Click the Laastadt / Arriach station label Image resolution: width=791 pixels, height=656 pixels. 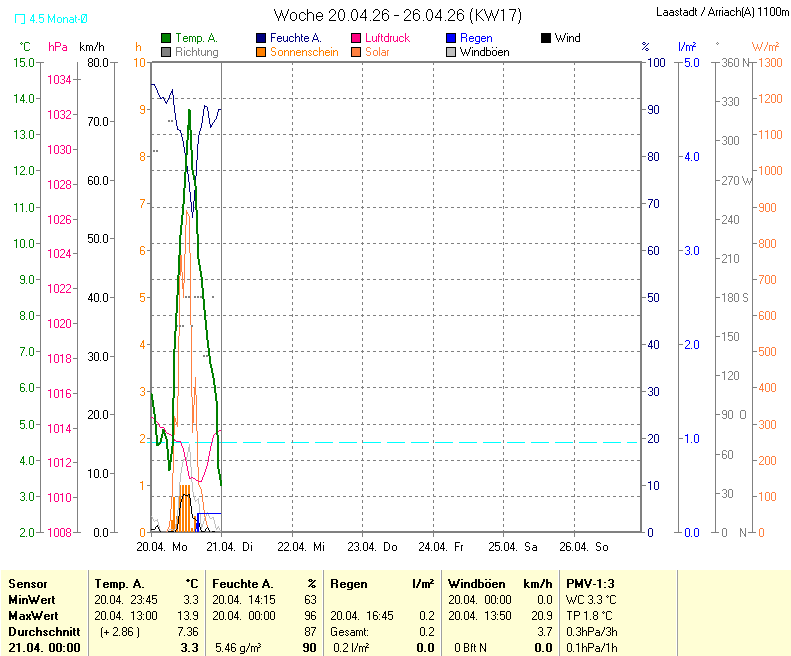click(x=721, y=13)
